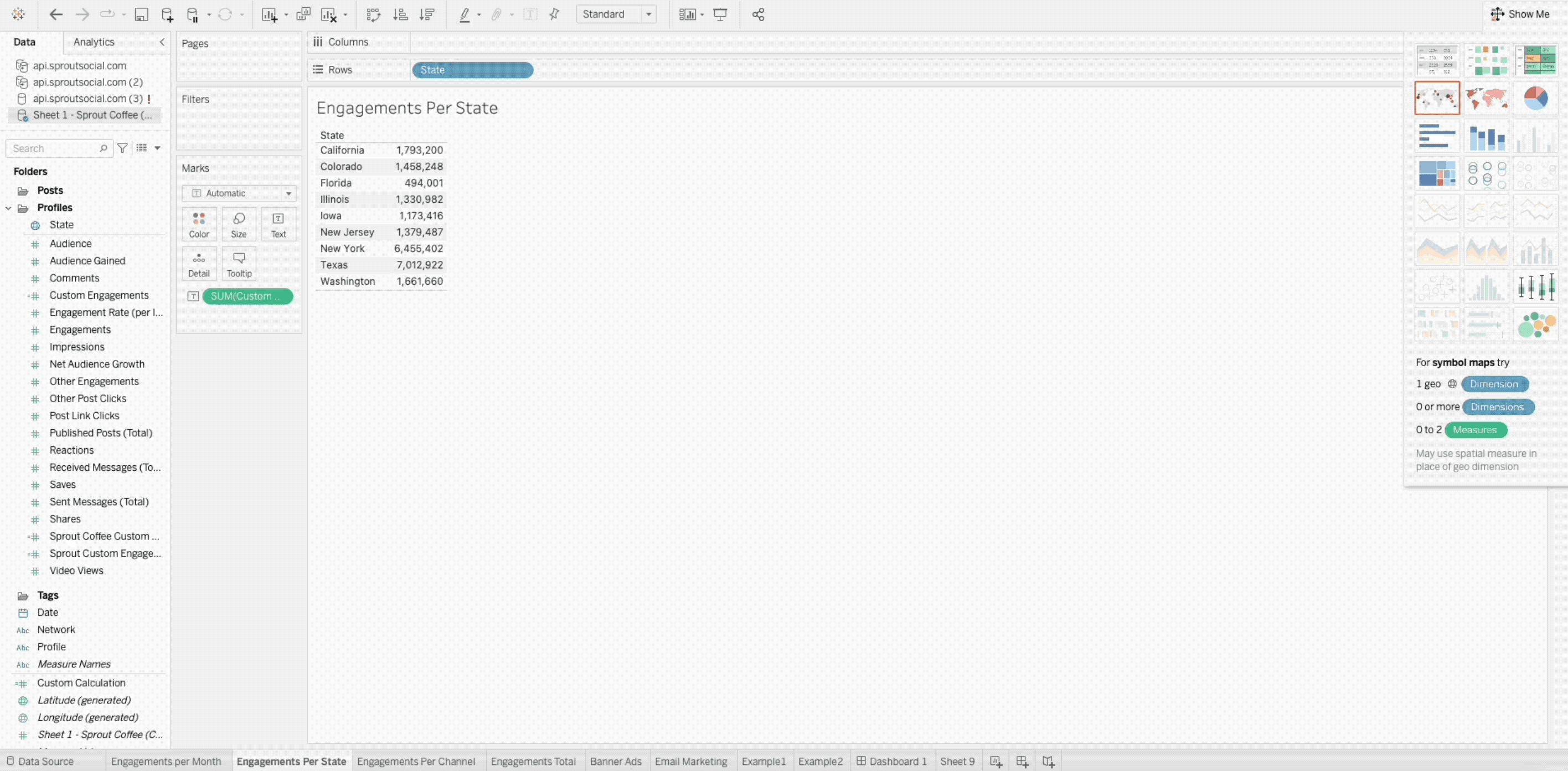Click the Share workbook icon
Viewport: 1568px width, 771px height.
coord(758,14)
